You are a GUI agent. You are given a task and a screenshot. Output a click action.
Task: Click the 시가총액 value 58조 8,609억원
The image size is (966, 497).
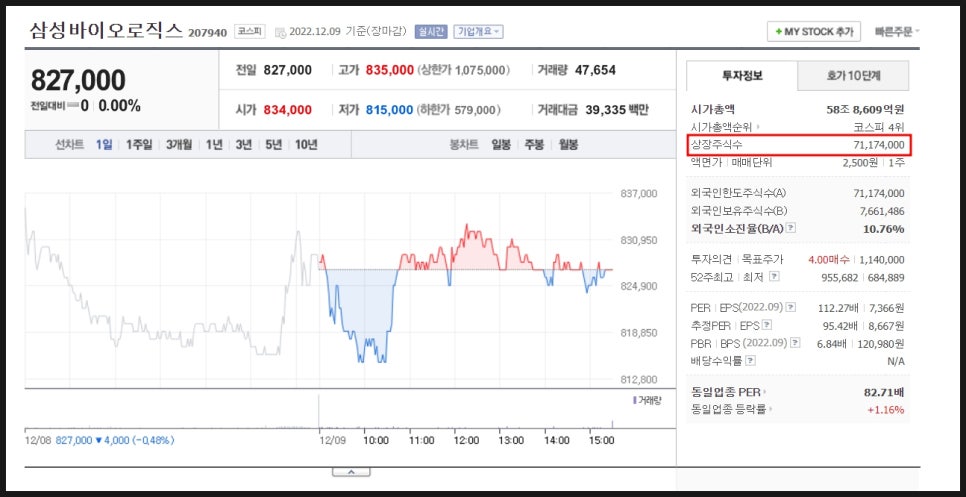tap(866, 110)
